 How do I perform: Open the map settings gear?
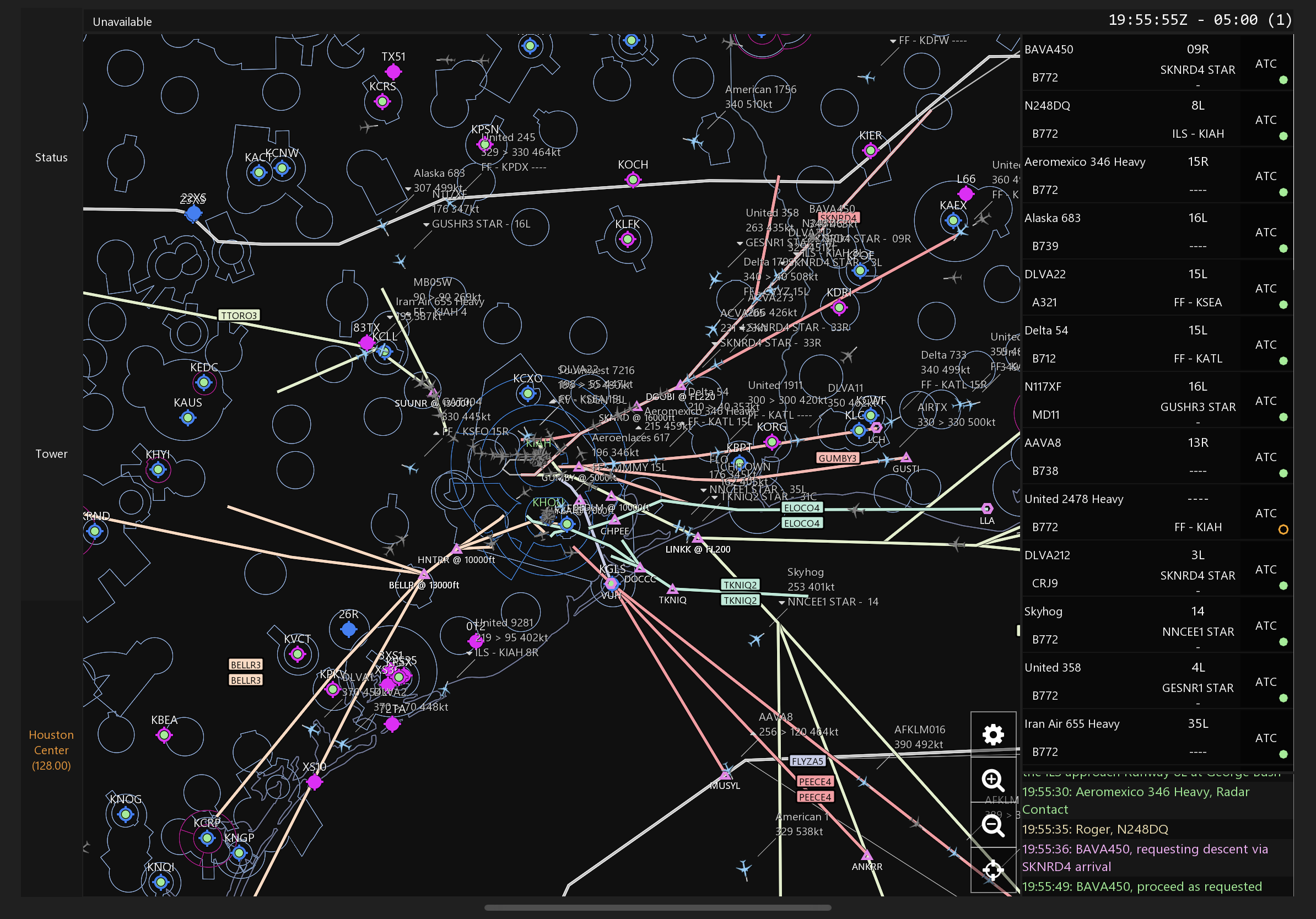click(993, 734)
